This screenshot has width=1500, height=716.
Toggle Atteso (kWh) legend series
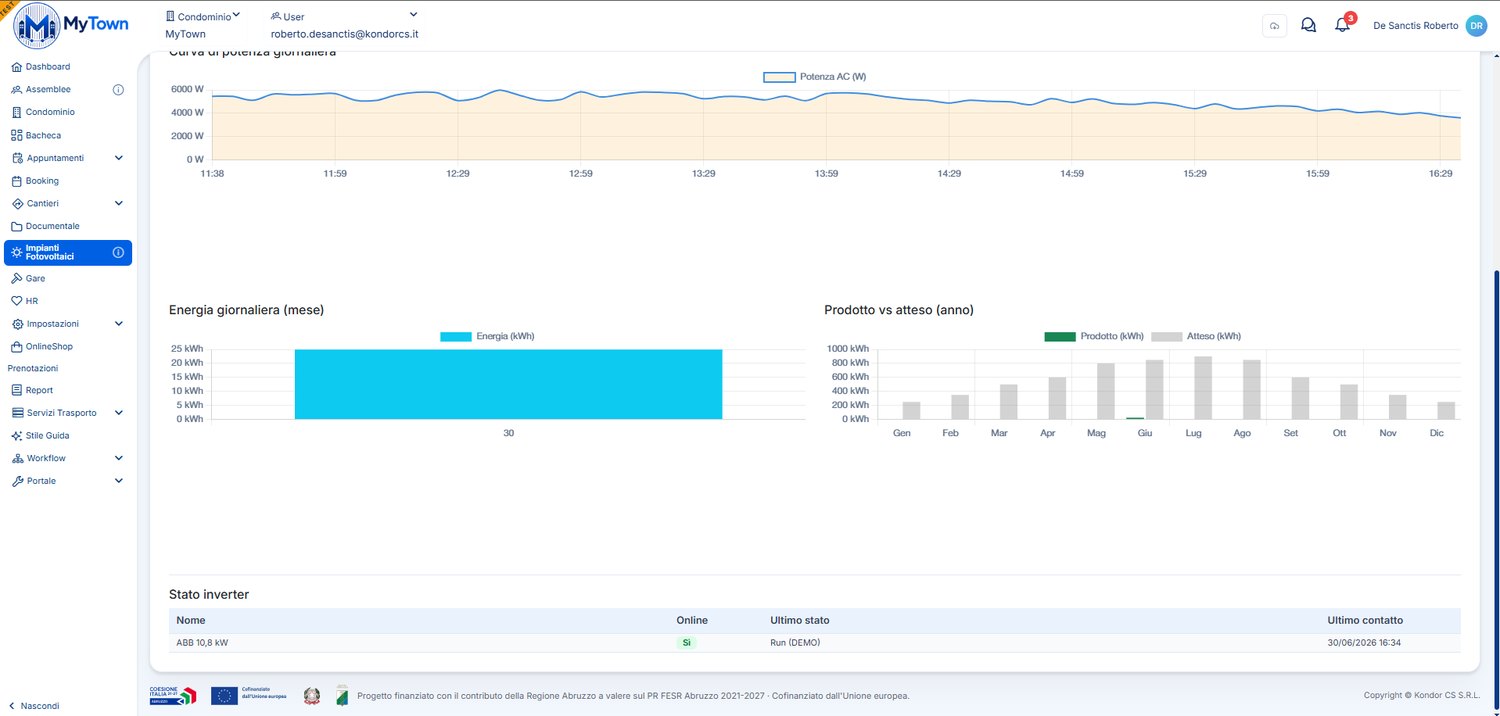1196,336
